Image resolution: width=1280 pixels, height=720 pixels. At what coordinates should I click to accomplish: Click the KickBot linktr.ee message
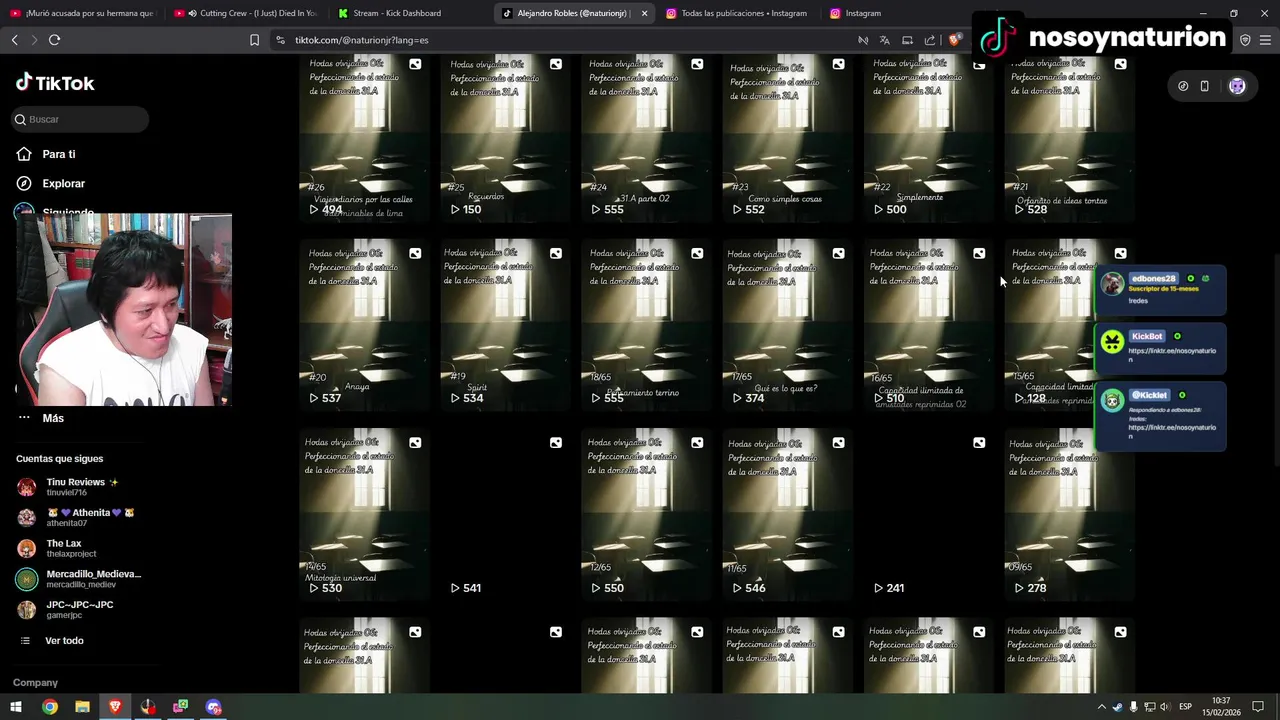[1161, 347]
